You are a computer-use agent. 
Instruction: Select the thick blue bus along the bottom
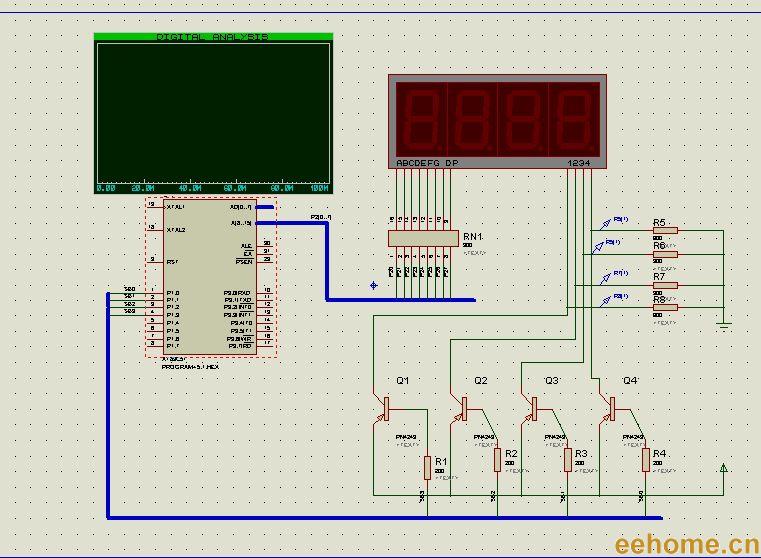pos(385,518)
